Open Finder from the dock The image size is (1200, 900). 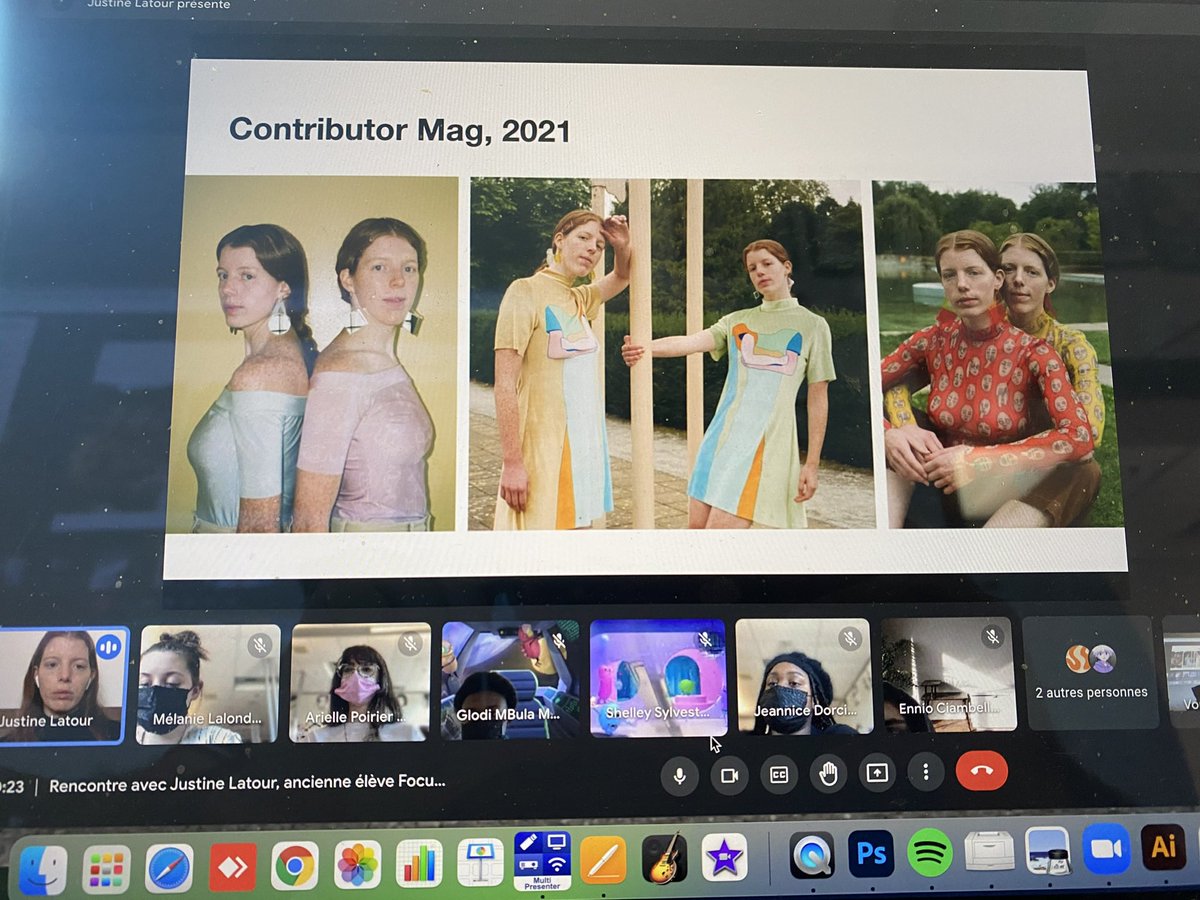(x=42, y=870)
